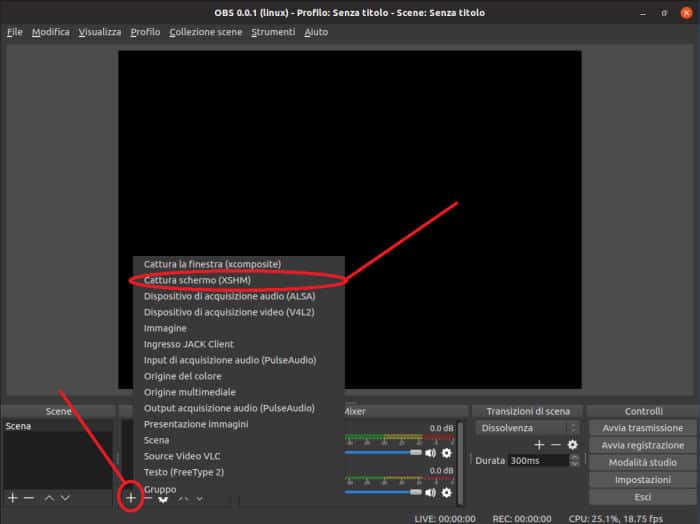This screenshot has width=700, height=524.
Task: Open Impostazioni settings
Action: point(642,480)
